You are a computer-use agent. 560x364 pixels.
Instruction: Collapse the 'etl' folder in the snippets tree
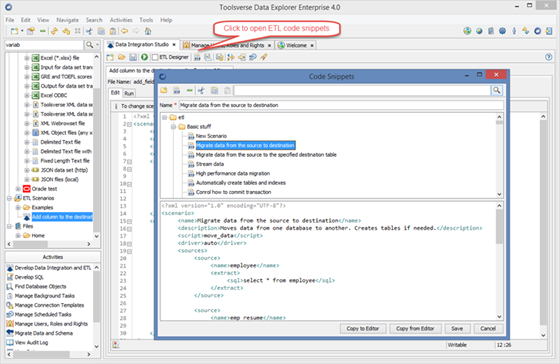(x=165, y=117)
